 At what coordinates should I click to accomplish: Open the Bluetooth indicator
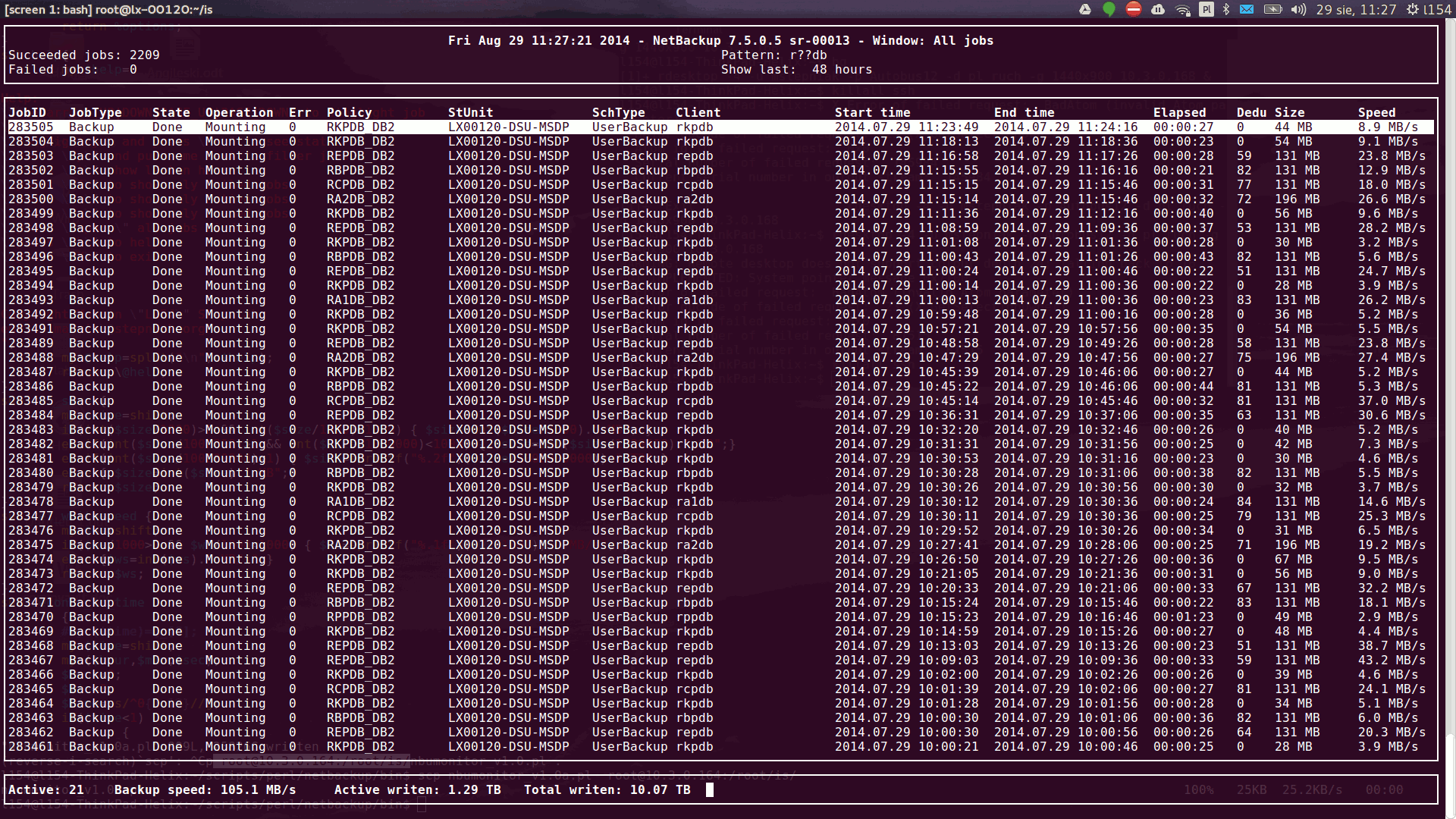[1226, 9]
